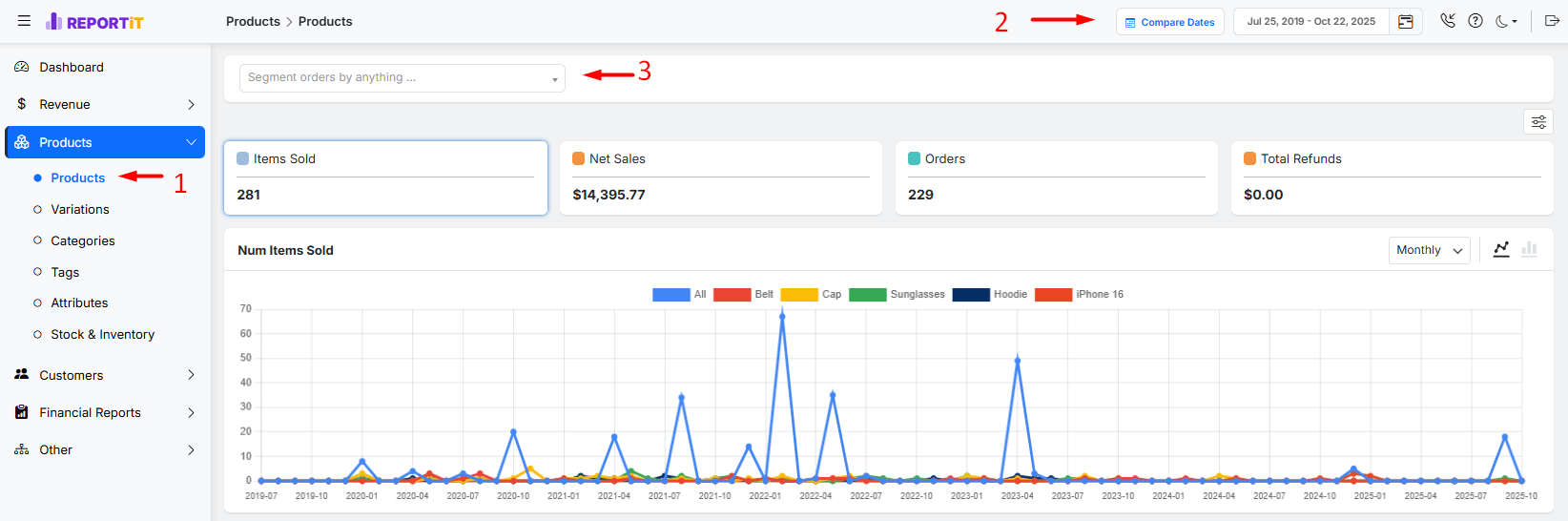
Task: Open the chart settings sliders icon
Action: click(1538, 122)
